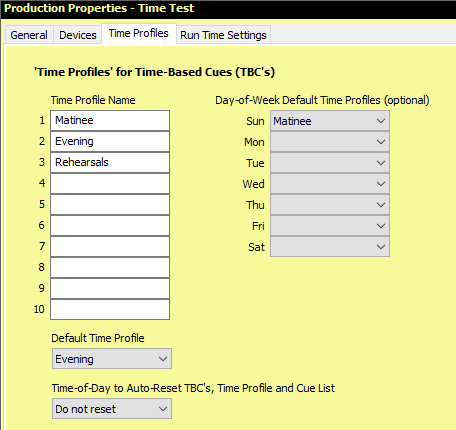Click the empty time profile field 7
Image resolution: width=456 pixels, height=430 pixels.
[110, 247]
